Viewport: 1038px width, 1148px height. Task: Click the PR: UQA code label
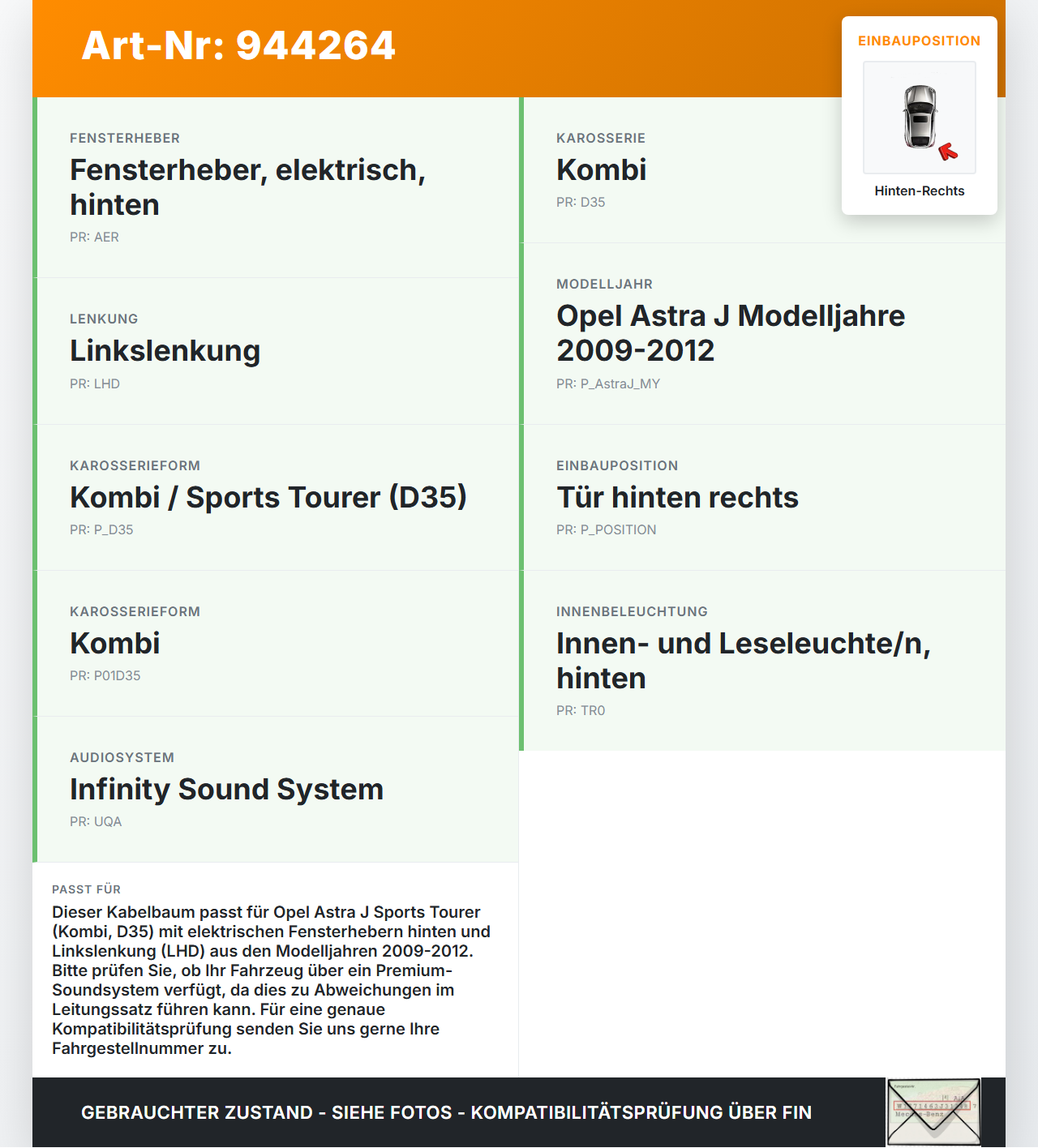coord(96,821)
